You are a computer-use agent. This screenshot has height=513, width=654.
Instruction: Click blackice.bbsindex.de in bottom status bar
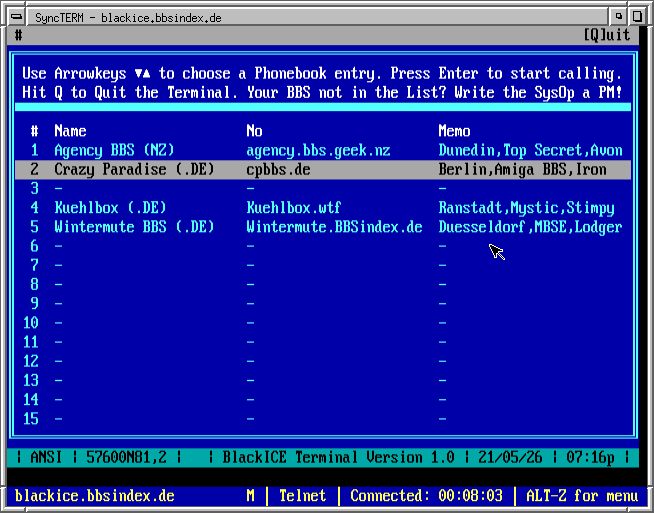pyautogui.click(x=94, y=496)
